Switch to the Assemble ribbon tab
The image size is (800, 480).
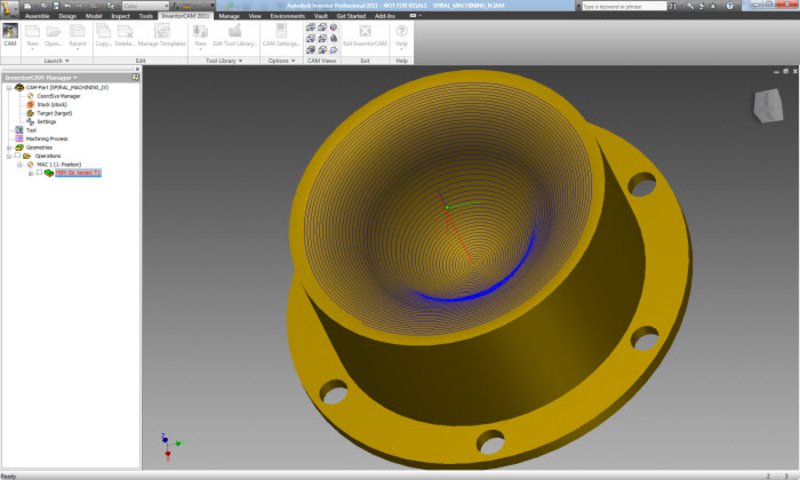[x=37, y=16]
